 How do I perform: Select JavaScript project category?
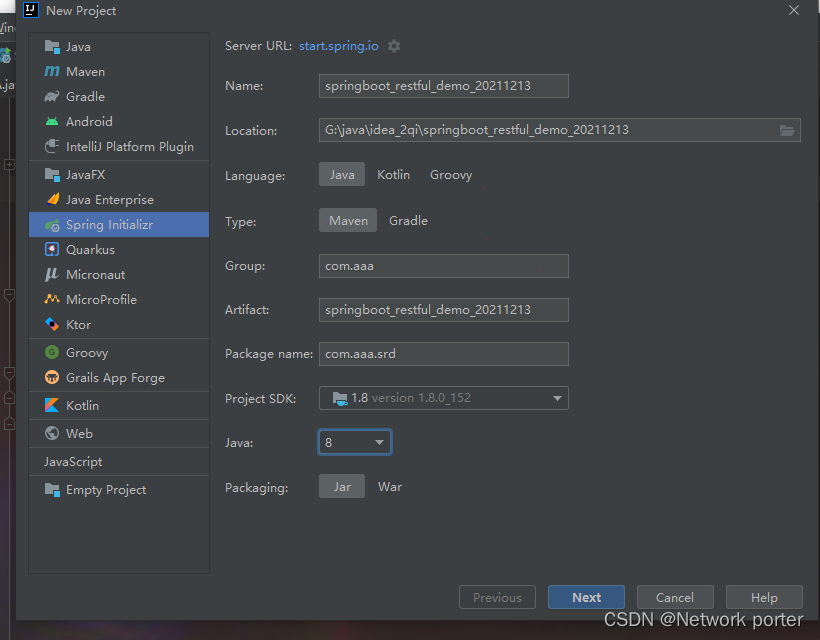[119, 462]
